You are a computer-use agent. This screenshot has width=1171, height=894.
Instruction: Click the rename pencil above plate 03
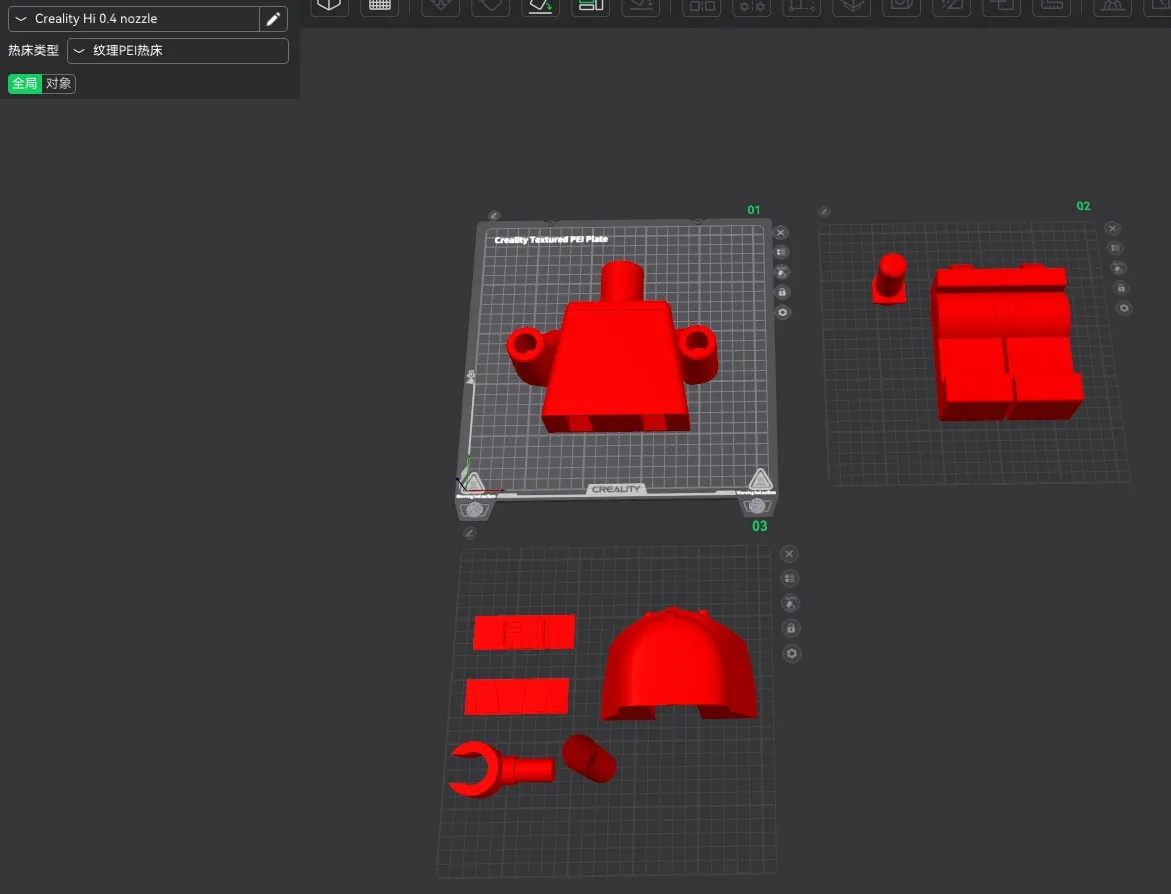click(469, 533)
